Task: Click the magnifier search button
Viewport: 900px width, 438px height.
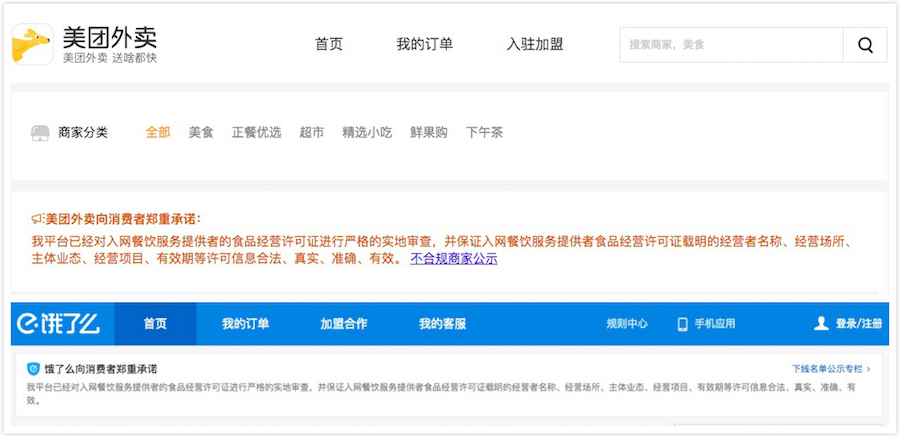Action: (865, 45)
